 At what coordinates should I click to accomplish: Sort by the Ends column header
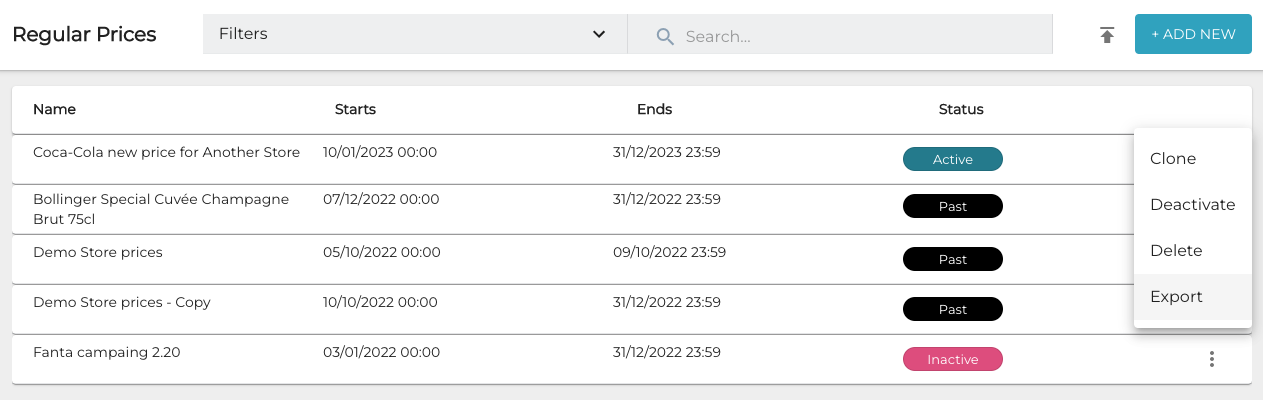[654, 109]
